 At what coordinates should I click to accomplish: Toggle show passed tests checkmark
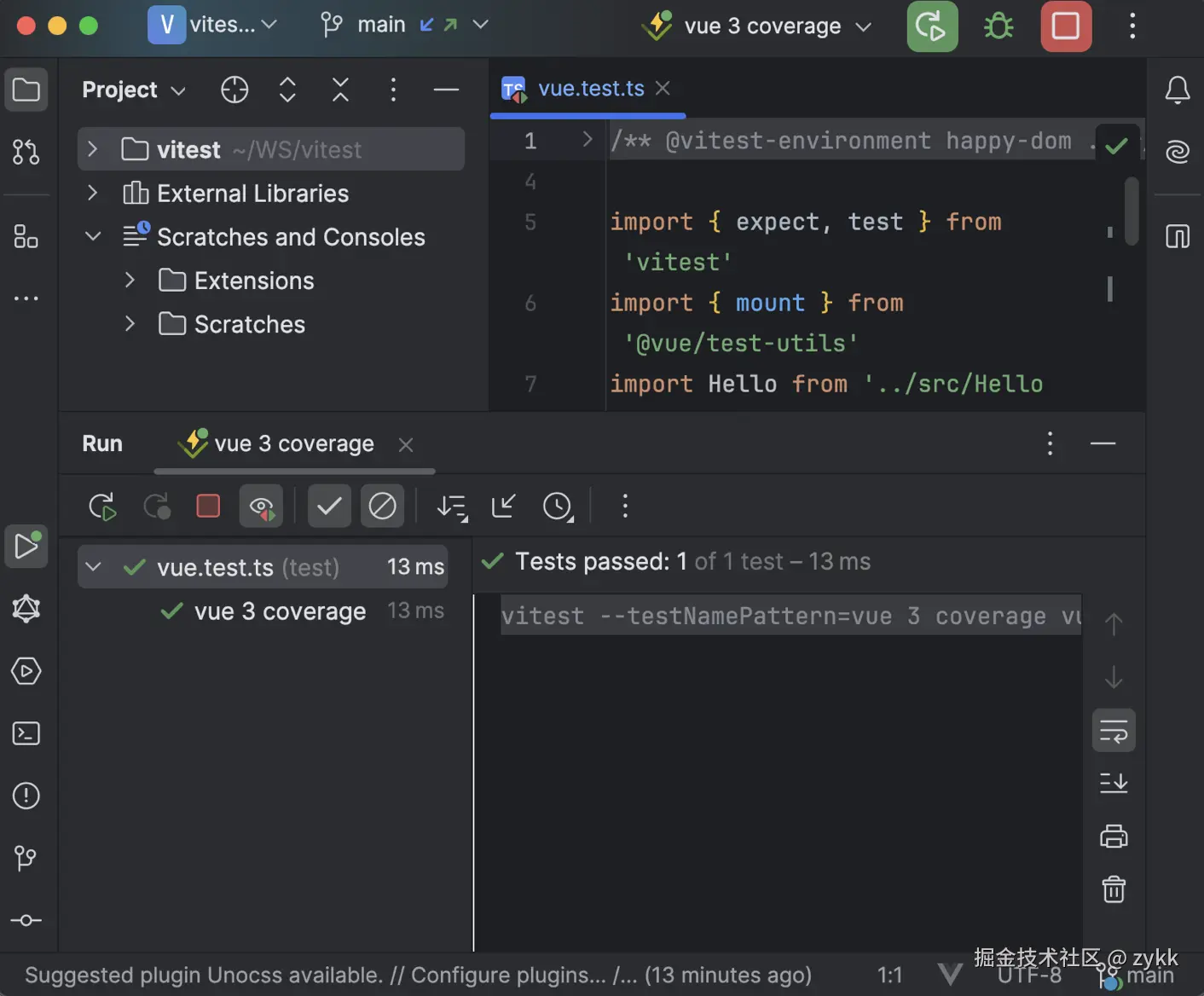point(329,507)
